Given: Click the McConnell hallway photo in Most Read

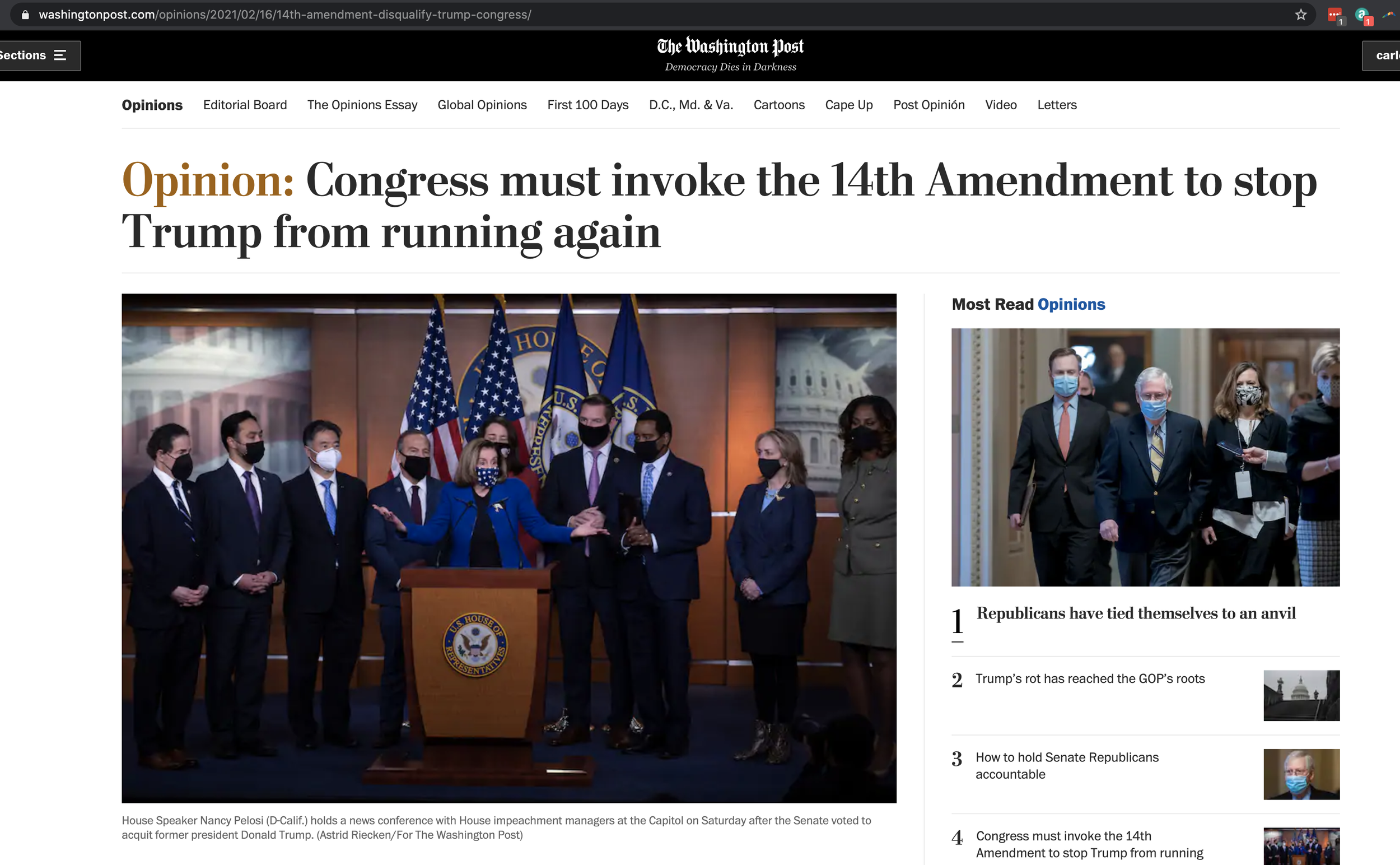Looking at the screenshot, I should pyautogui.click(x=1146, y=457).
